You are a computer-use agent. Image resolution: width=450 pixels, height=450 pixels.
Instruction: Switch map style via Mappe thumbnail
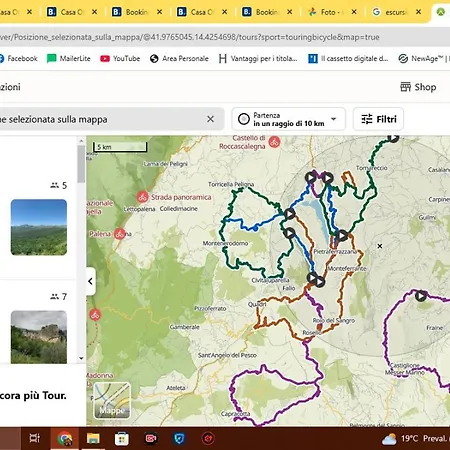(x=112, y=401)
